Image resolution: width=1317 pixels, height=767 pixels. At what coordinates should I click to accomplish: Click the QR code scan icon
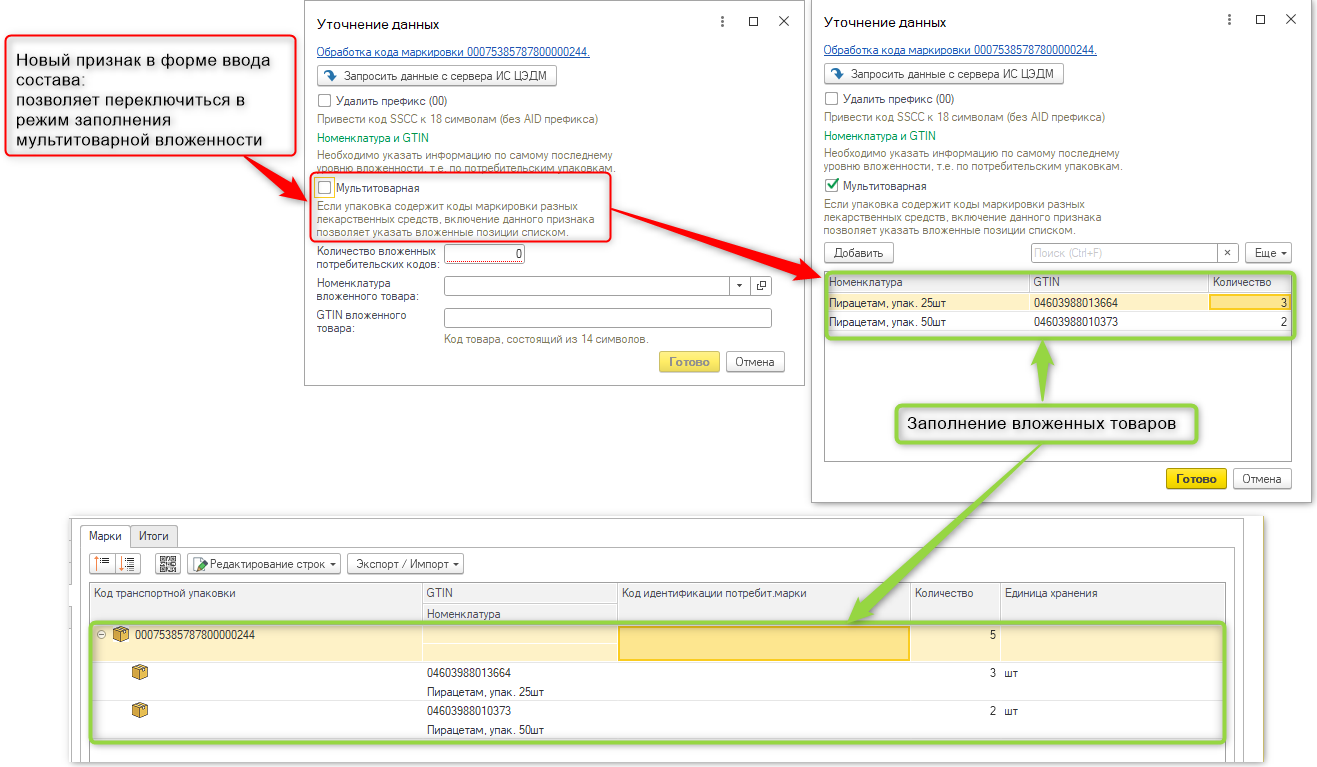coord(167,564)
